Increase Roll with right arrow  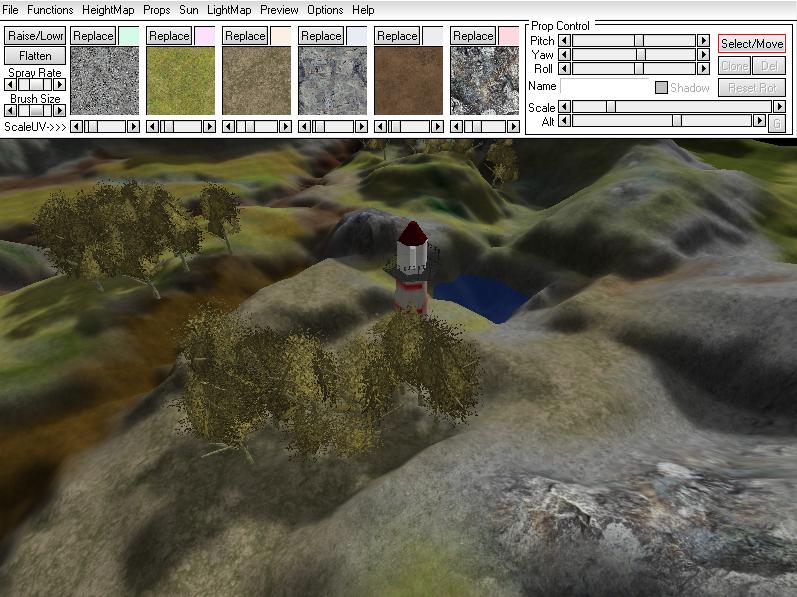click(703, 69)
